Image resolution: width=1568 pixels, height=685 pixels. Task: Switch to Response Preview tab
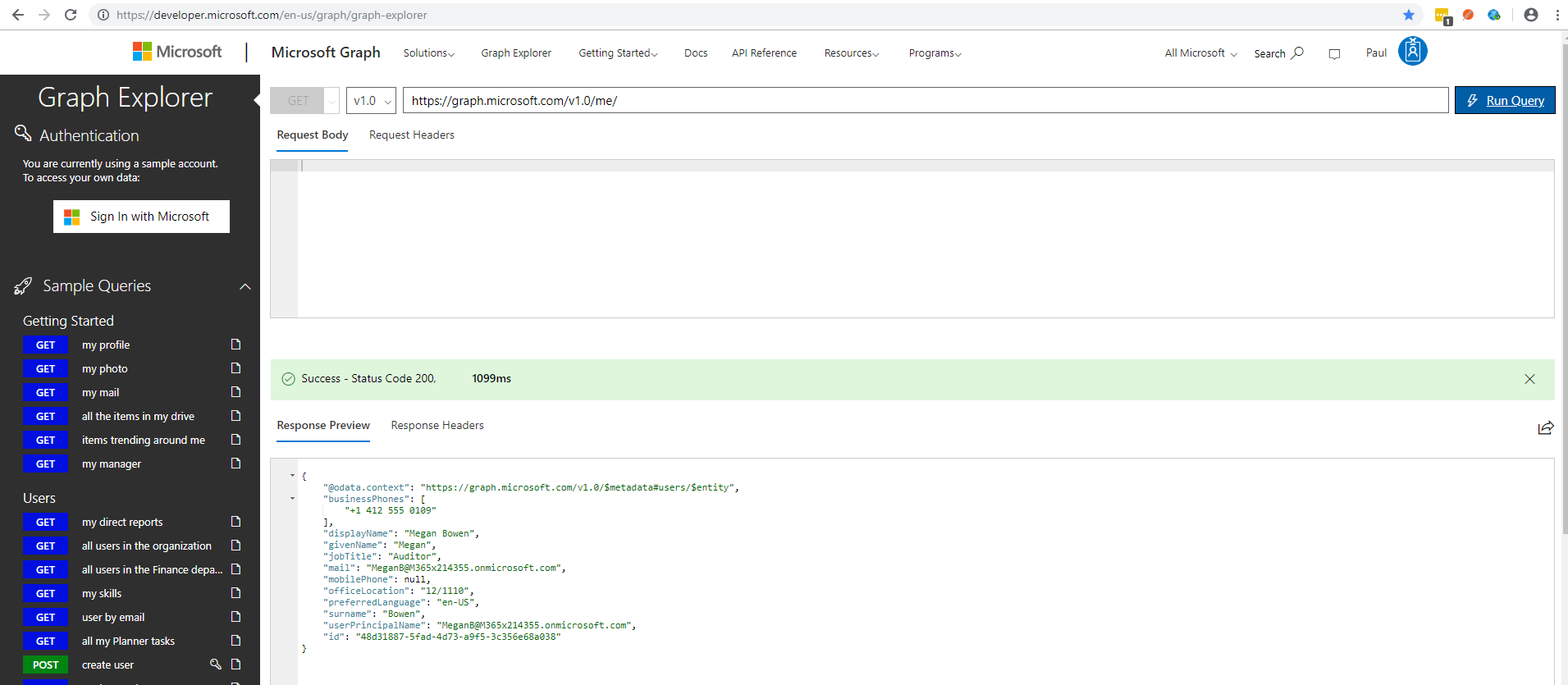(x=323, y=426)
